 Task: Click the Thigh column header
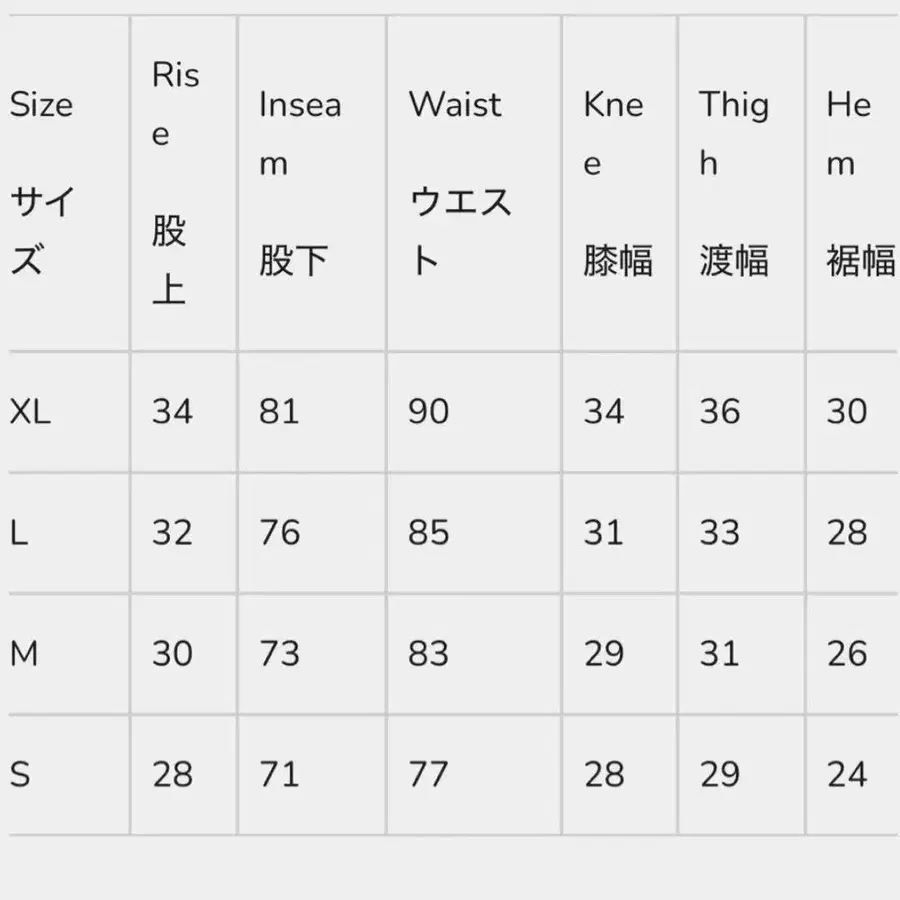pyautogui.click(x=734, y=184)
